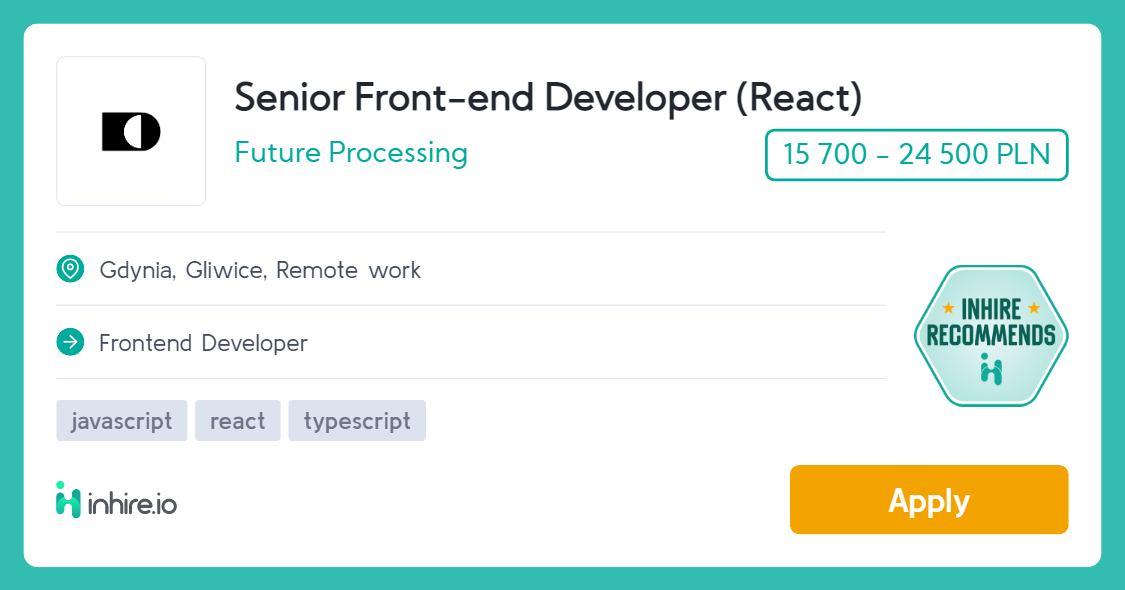Click the inhire.io wordmark text
The width and height of the screenshot is (1125, 590).
(132, 505)
